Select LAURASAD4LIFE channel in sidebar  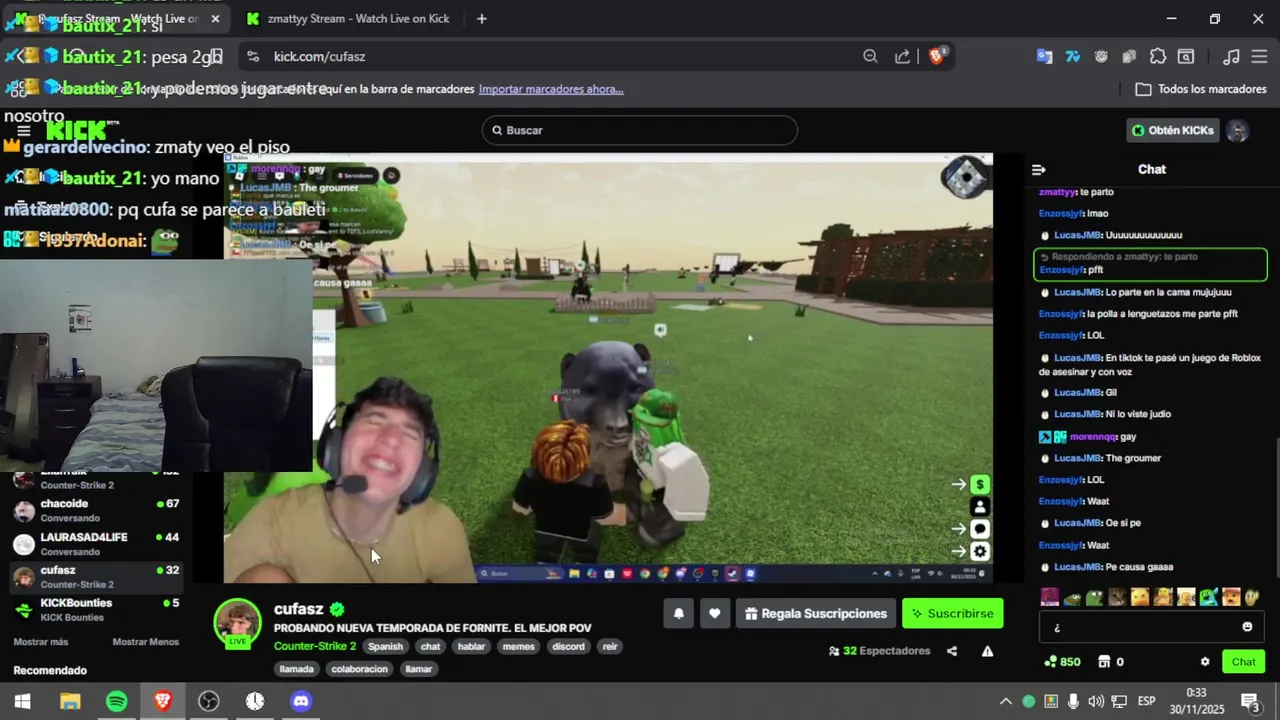click(95, 543)
